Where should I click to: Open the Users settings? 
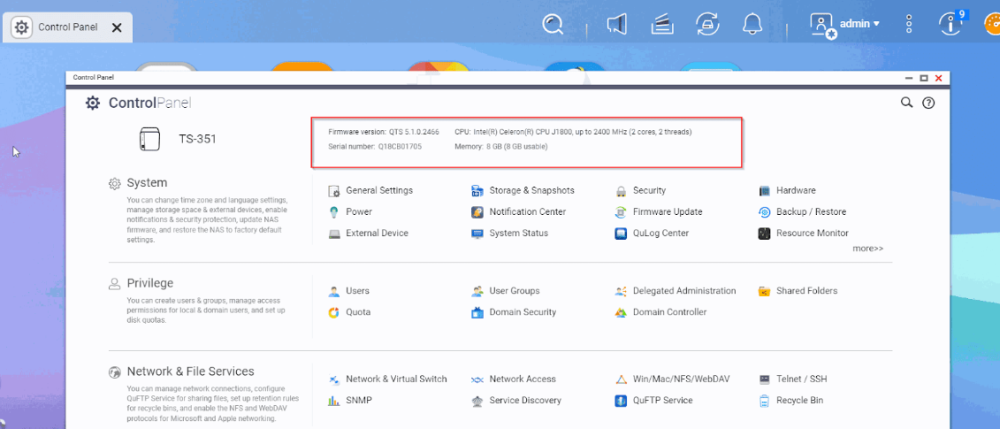point(349,291)
